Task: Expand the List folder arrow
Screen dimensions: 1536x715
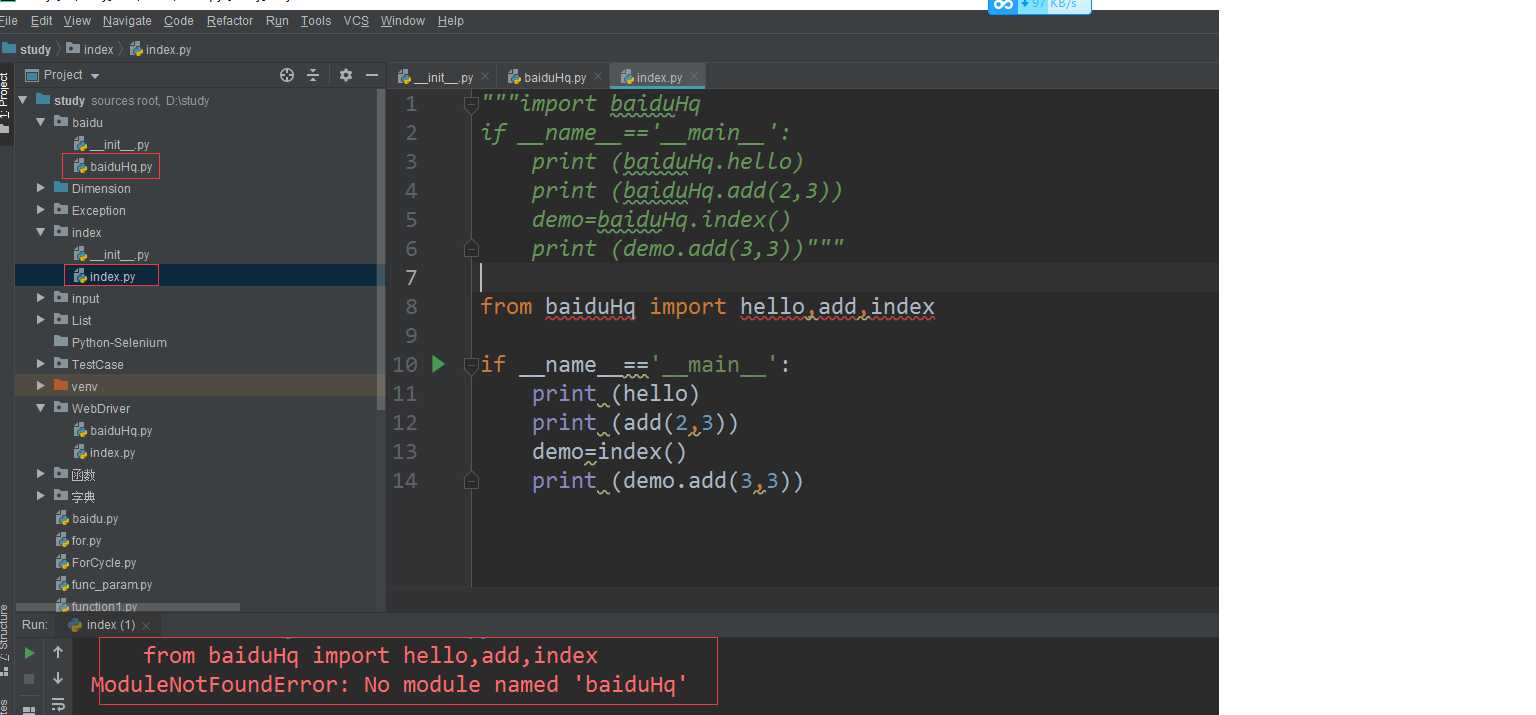Action: coord(41,320)
